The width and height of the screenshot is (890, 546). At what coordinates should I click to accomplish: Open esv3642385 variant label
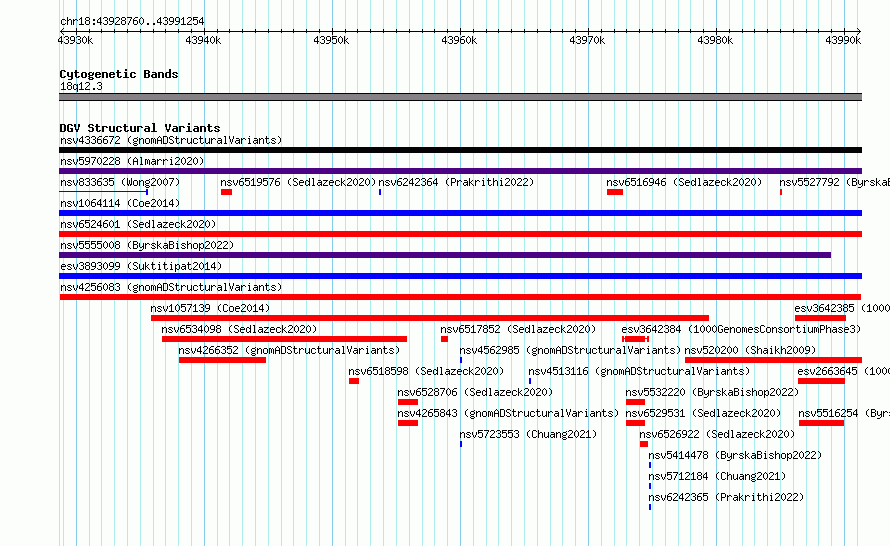coord(842,308)
